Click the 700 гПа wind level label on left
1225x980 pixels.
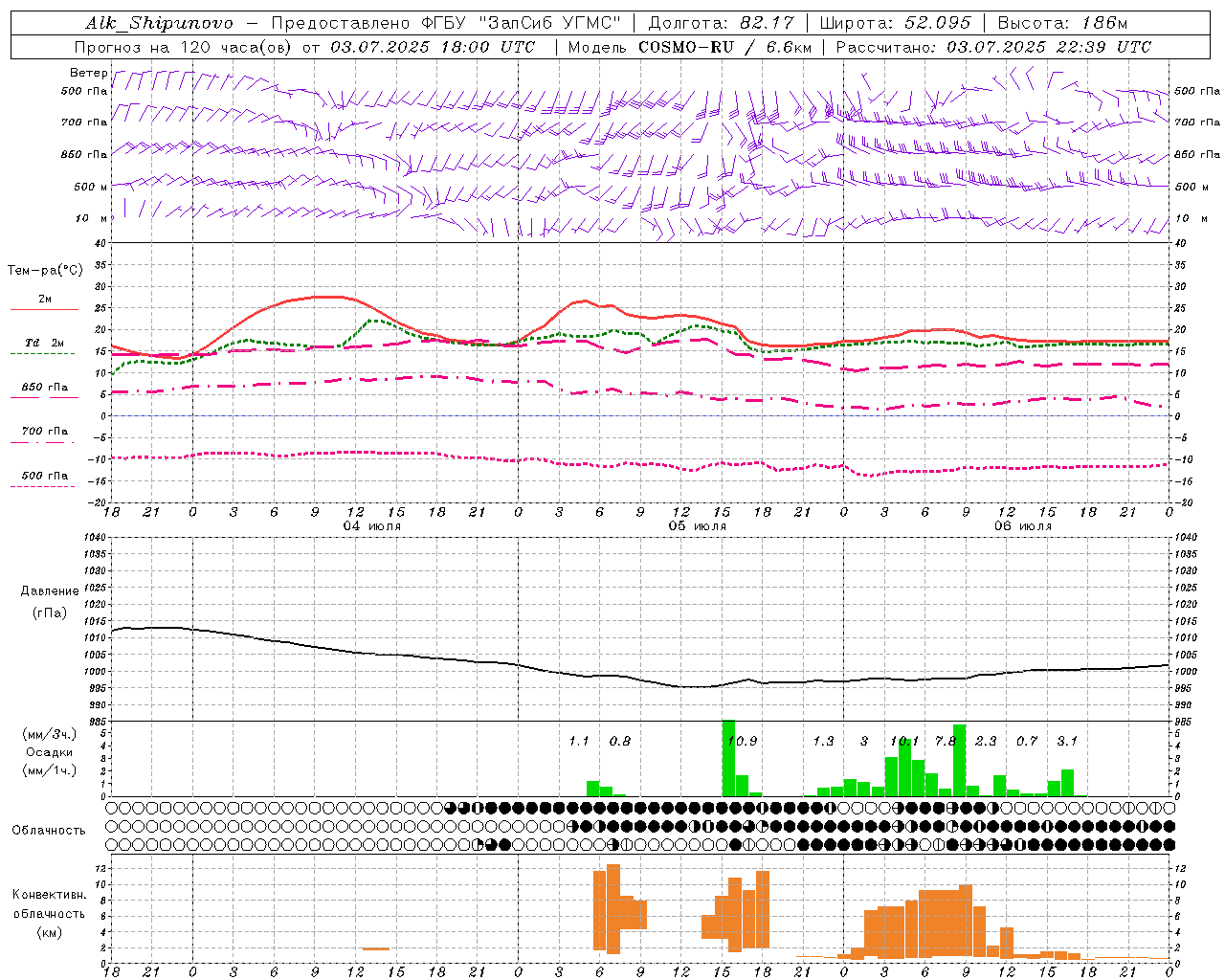point(84,122)
